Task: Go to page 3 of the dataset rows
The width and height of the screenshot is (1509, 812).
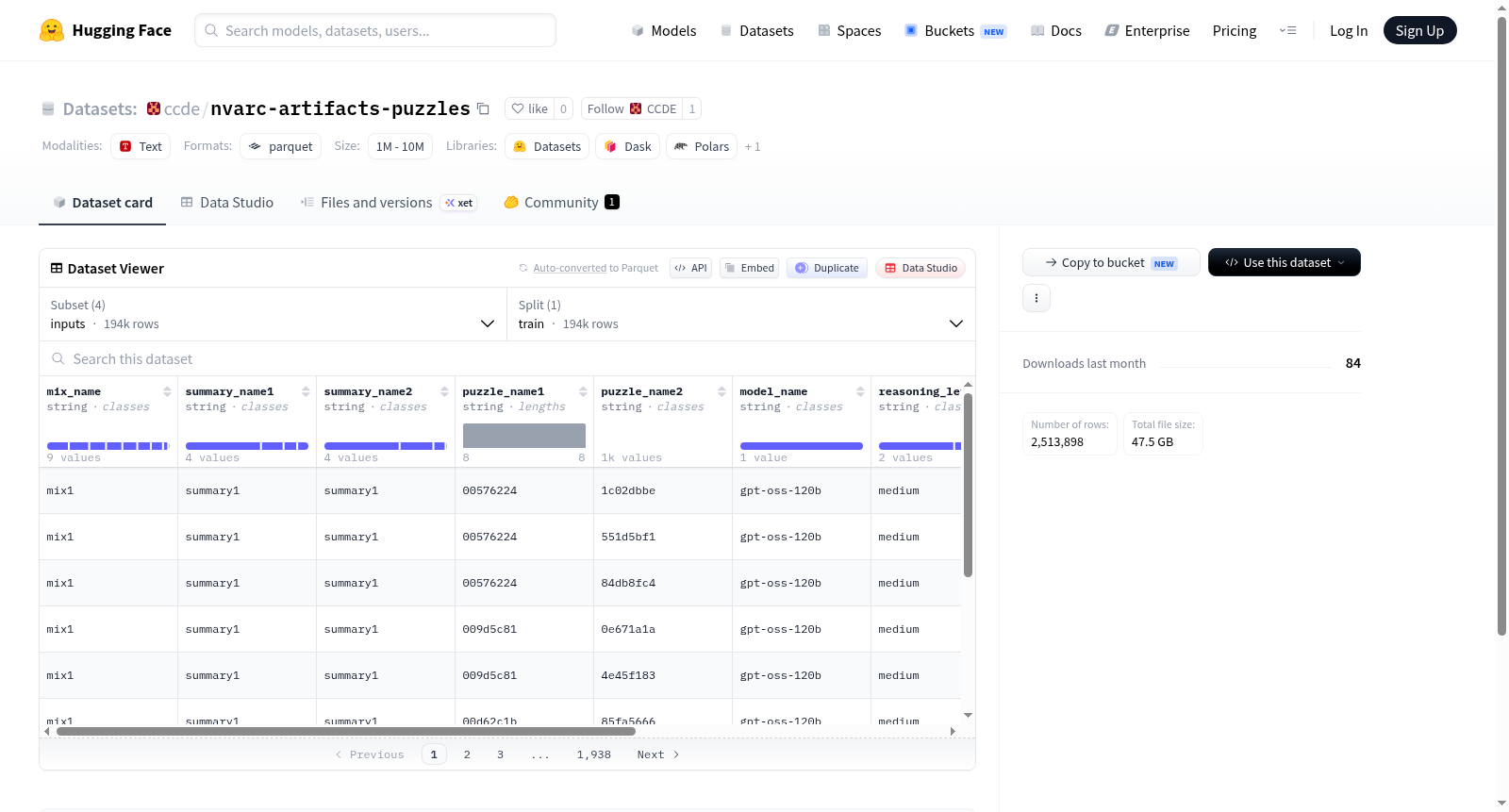Action: point(500,754)
